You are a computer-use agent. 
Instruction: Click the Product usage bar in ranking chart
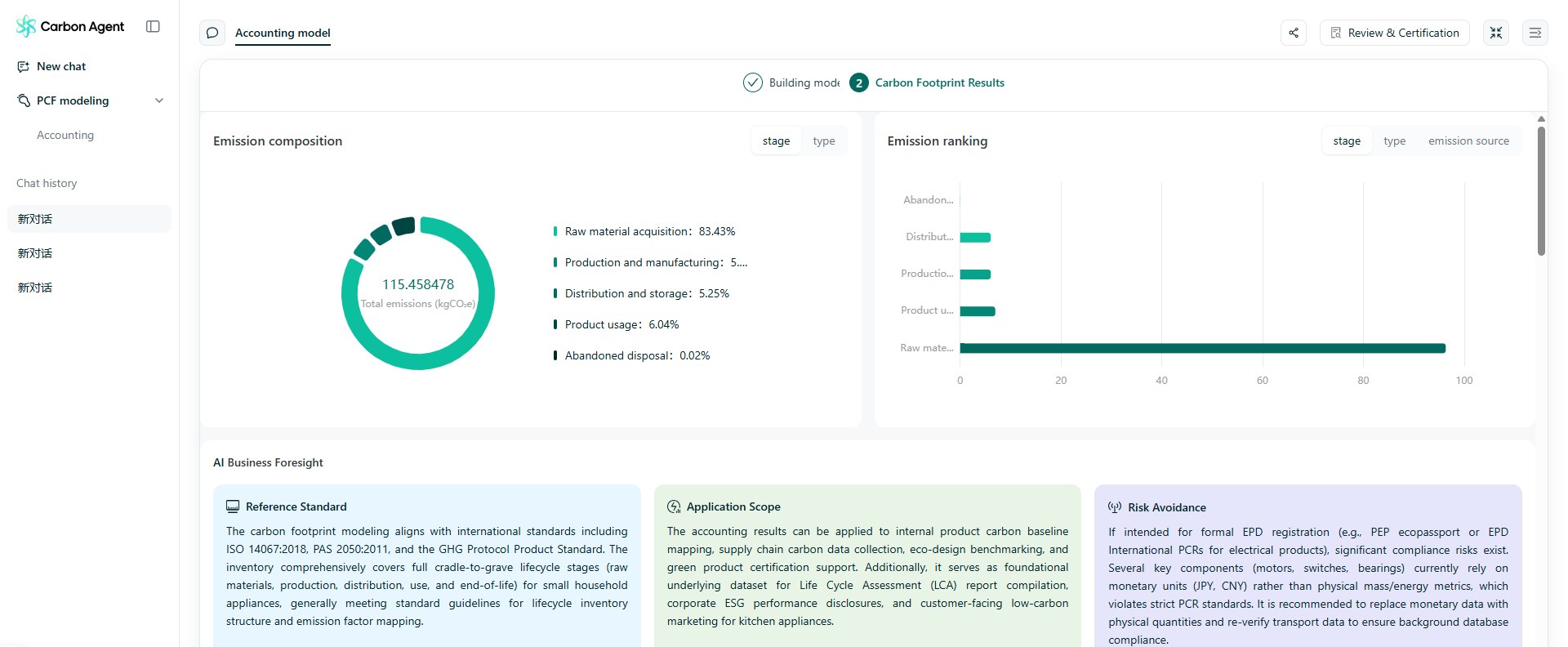[978, 311]
